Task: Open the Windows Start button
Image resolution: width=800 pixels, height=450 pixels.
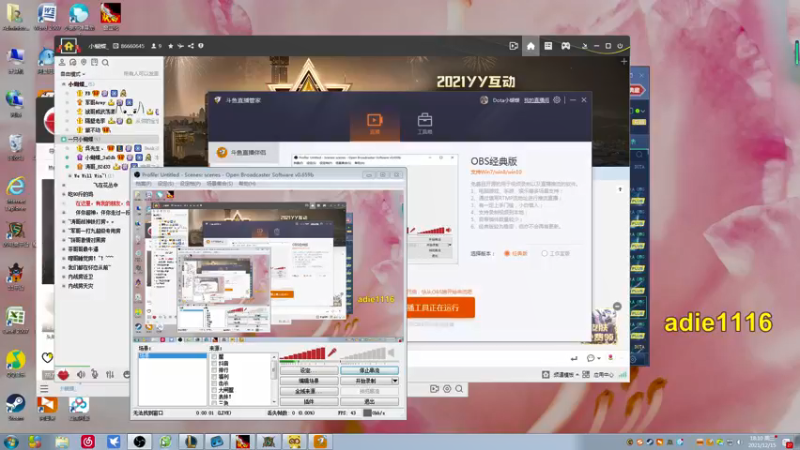Action: click(11, 442)
